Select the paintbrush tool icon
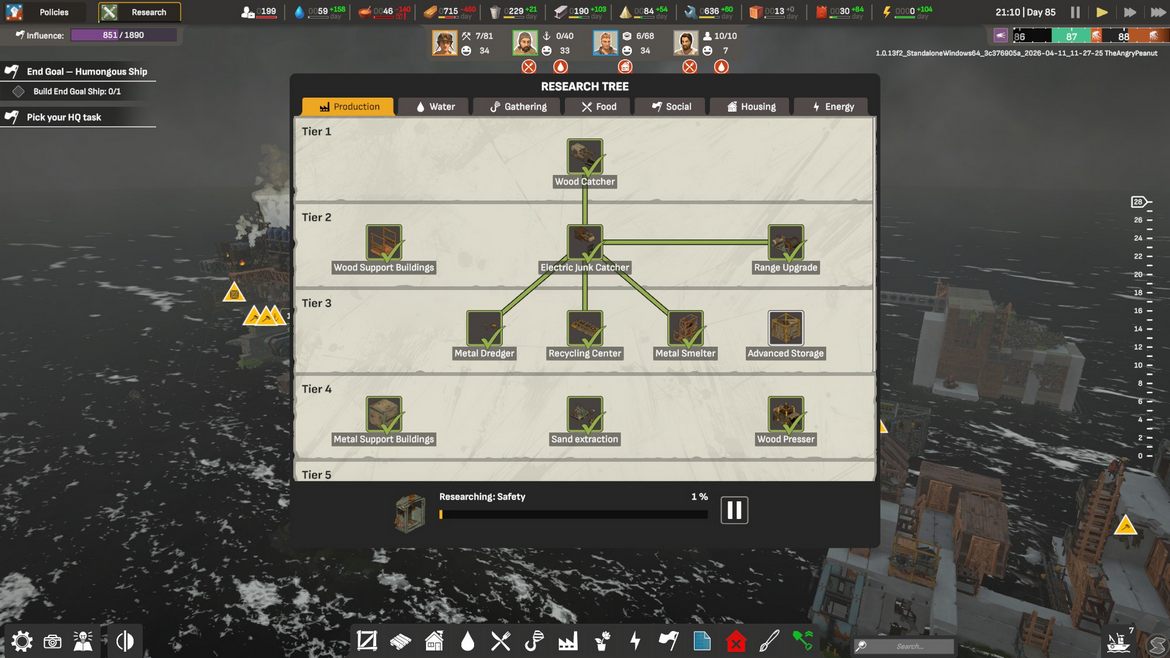 click(769, 641)
